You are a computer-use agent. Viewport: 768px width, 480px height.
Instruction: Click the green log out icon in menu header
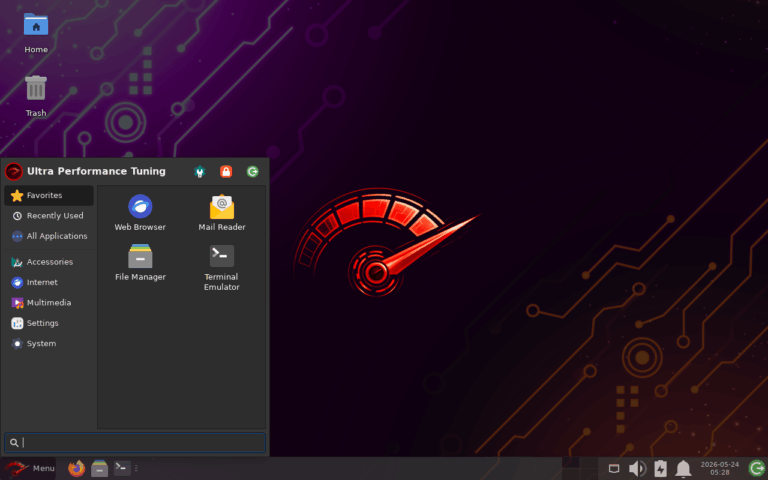252,171
